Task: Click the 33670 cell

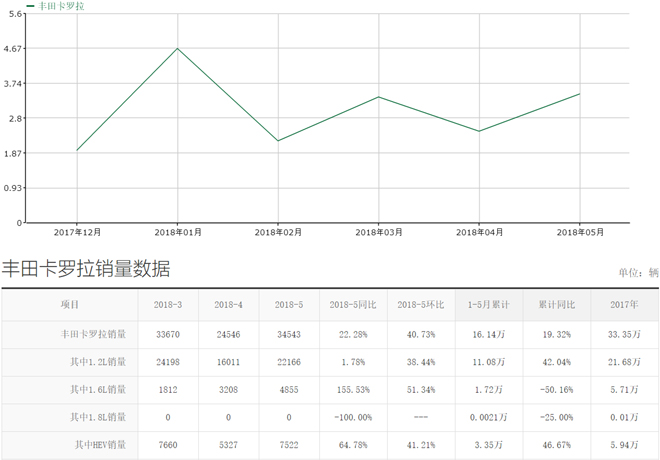Action: coord(168,335)
